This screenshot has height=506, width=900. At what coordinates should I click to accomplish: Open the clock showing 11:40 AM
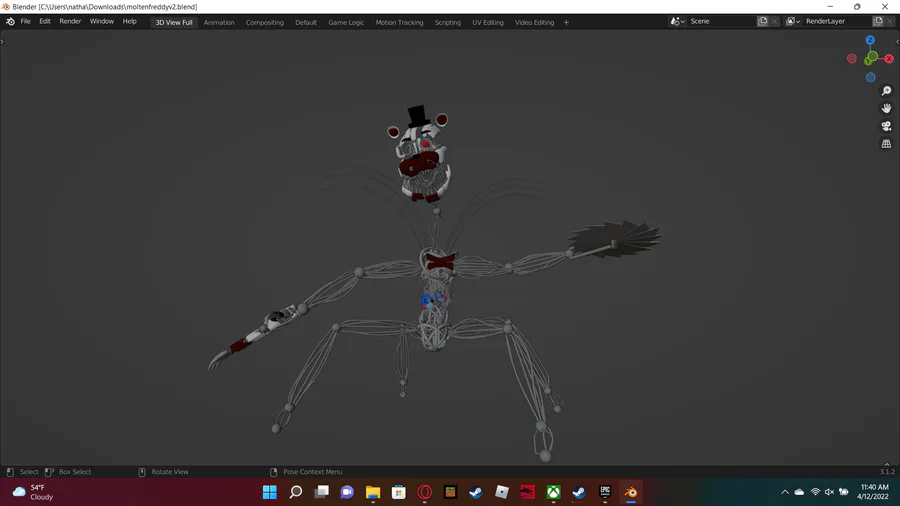pos(873,492)
